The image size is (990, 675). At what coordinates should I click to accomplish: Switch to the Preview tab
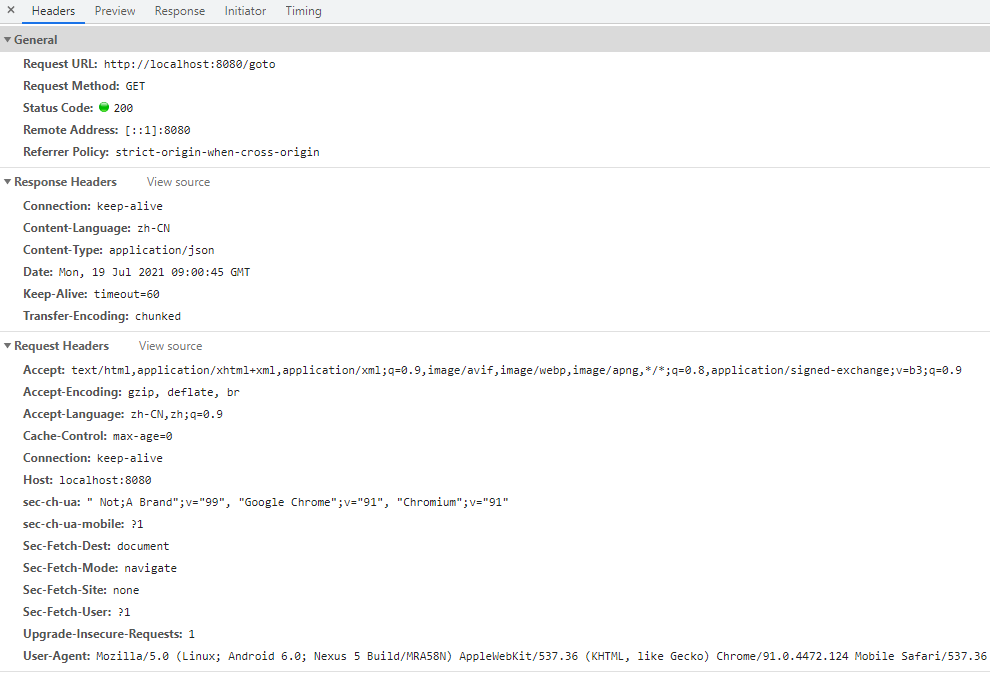(115, 11)
